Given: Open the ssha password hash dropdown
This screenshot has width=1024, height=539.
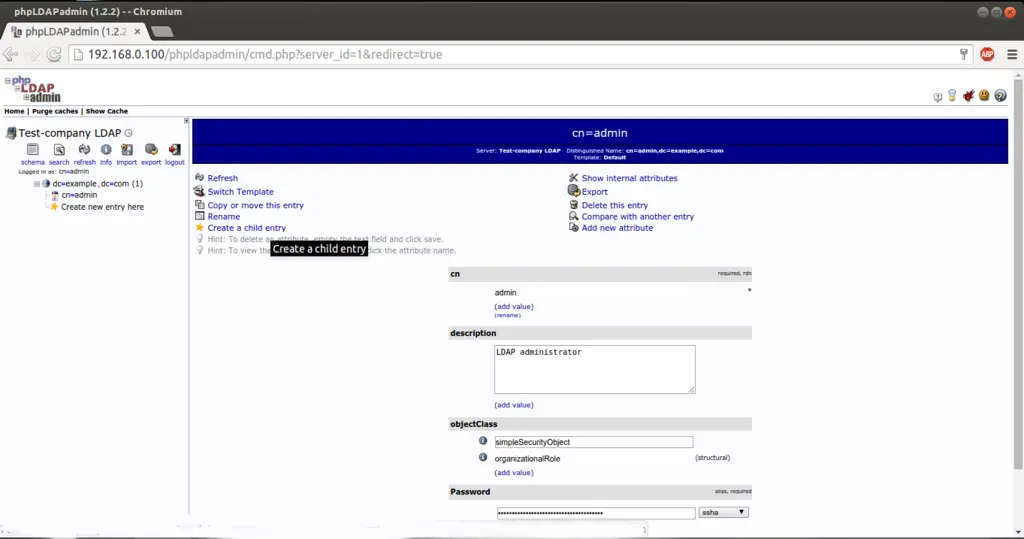Looking at the screenshot, I should (x=724, y=512).
